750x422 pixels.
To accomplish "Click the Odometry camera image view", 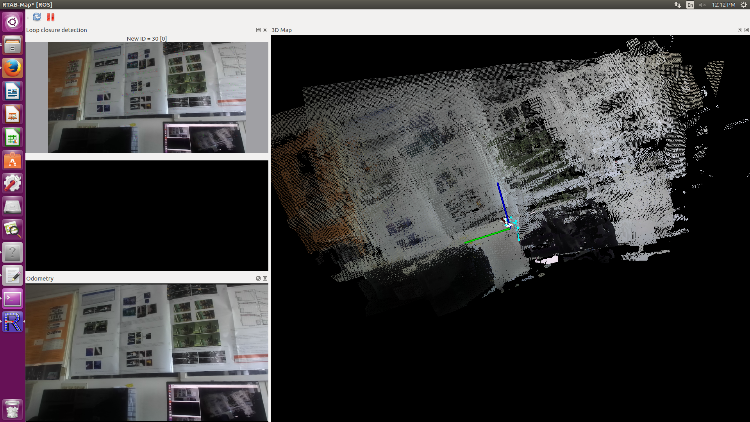I will click(147, 352).
